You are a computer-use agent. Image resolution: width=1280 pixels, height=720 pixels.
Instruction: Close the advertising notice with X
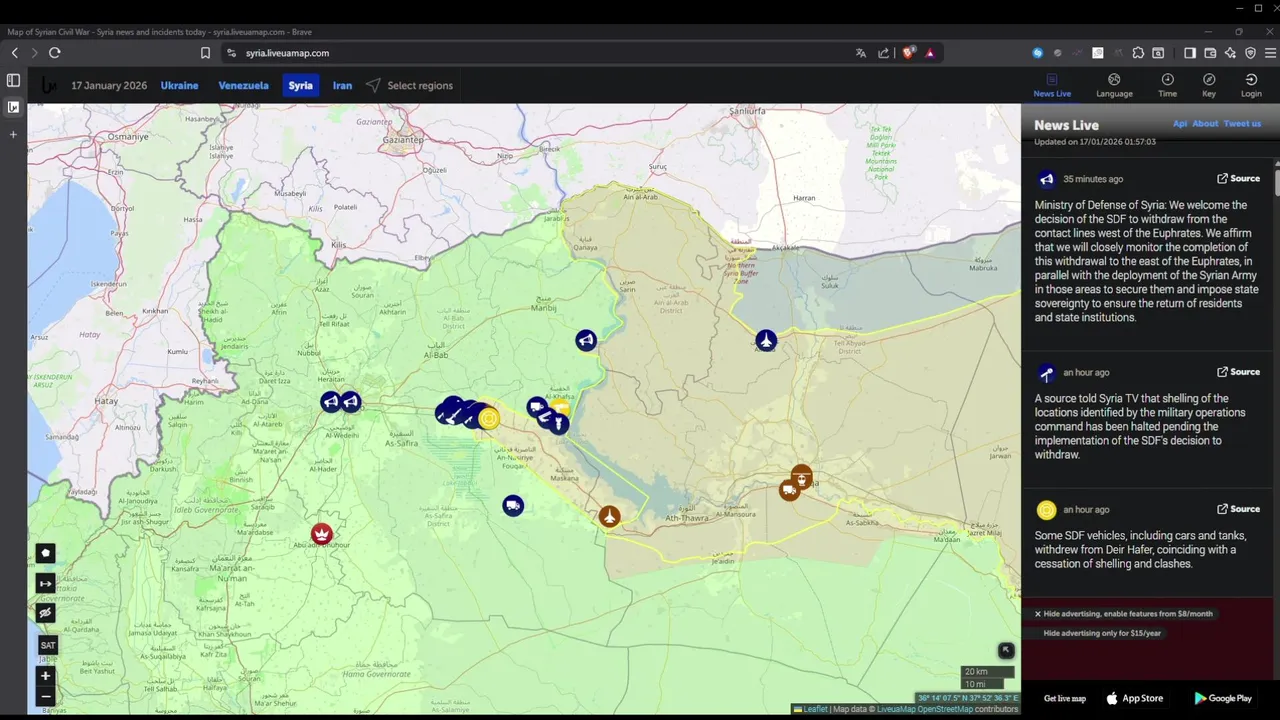[x=1037, y=614]
